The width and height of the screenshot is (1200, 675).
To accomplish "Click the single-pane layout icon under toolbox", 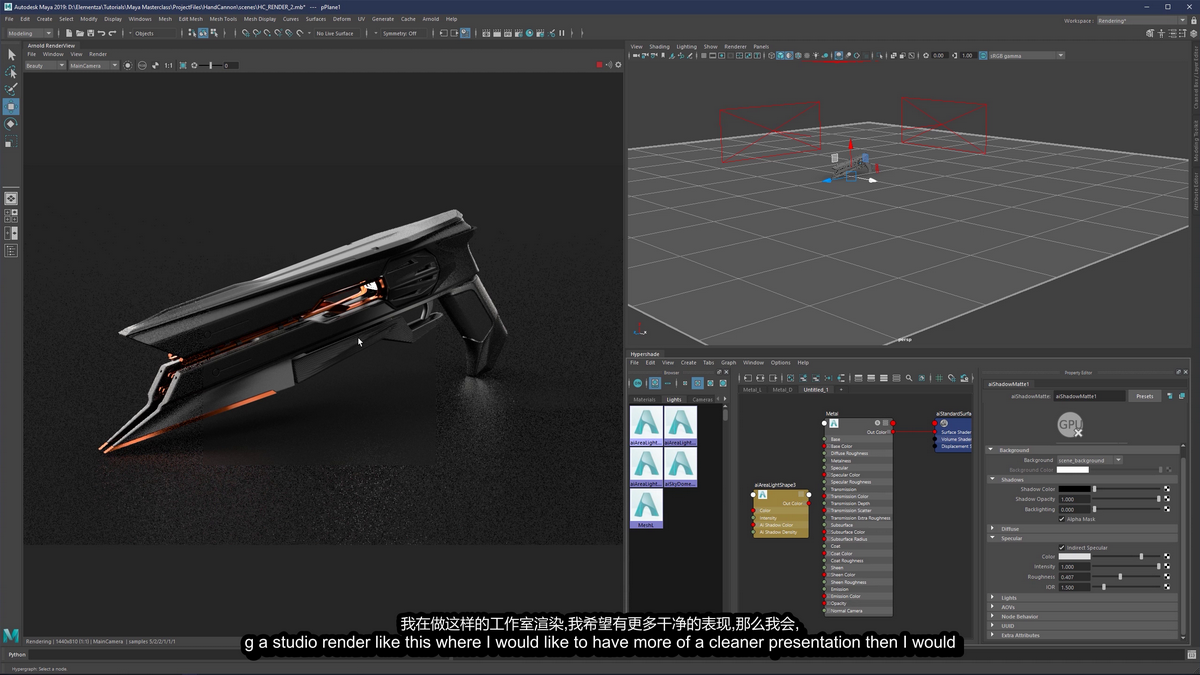I will point(11,199).
